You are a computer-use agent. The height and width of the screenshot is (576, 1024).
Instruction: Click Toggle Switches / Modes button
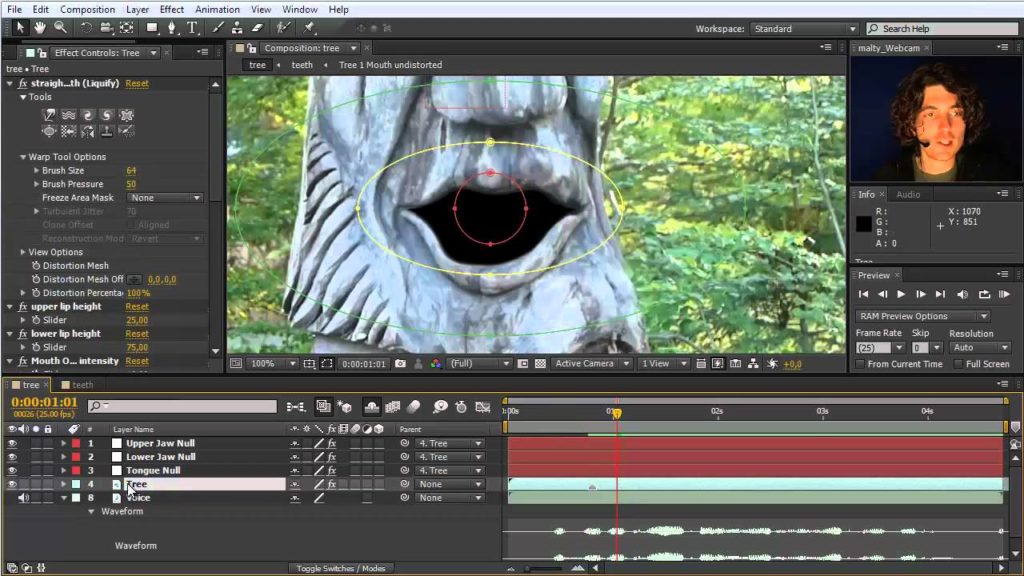[x=342, y=567]
